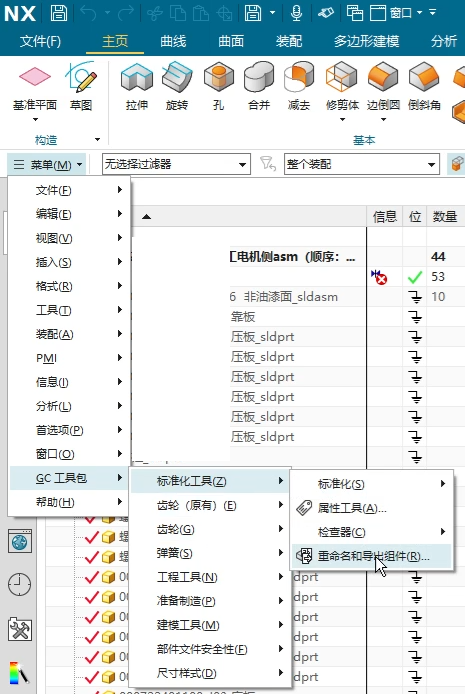This screenshot has width=465, height=694.
Task: Select the 倒斜角 chamfer tool
Action: pos(424,87)
